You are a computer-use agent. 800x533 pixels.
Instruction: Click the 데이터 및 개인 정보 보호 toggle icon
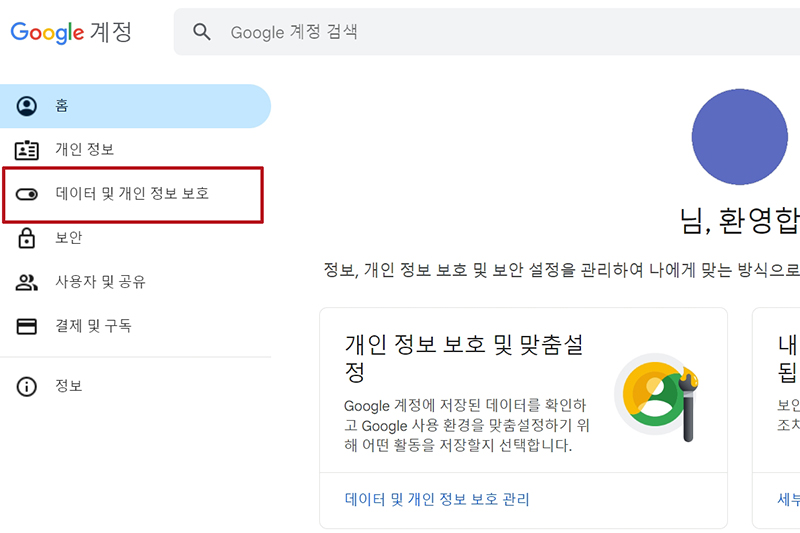pos(27,194)
